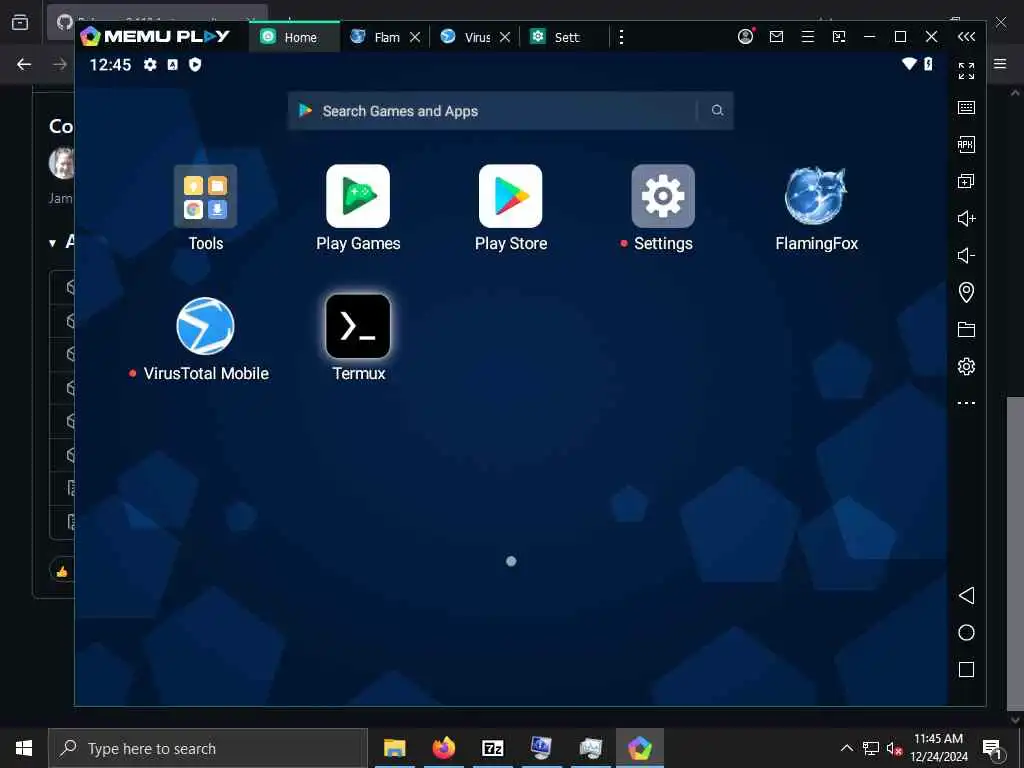Launch the FlamingFox browser app

(816, 196)
